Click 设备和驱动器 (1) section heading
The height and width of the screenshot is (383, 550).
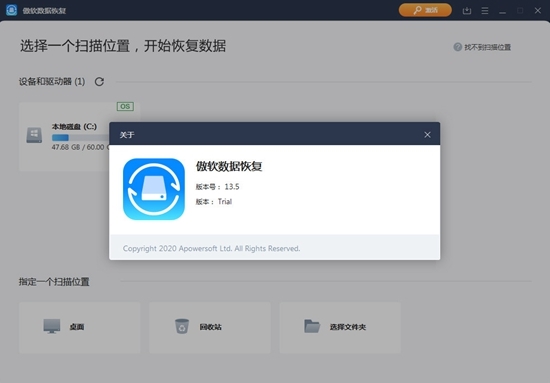(52, 82)
